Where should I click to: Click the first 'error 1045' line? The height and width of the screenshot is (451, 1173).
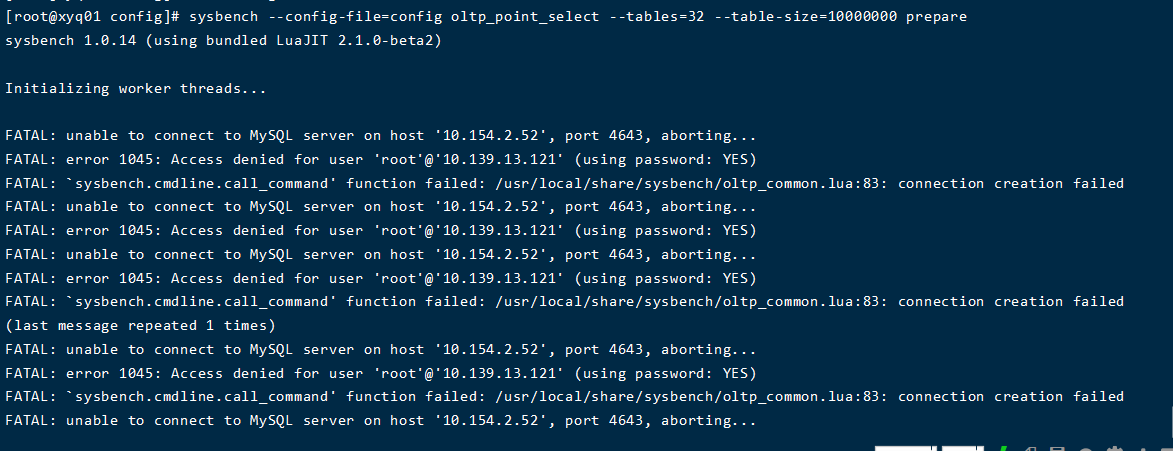pyautogui.click(x=380, y=159)
